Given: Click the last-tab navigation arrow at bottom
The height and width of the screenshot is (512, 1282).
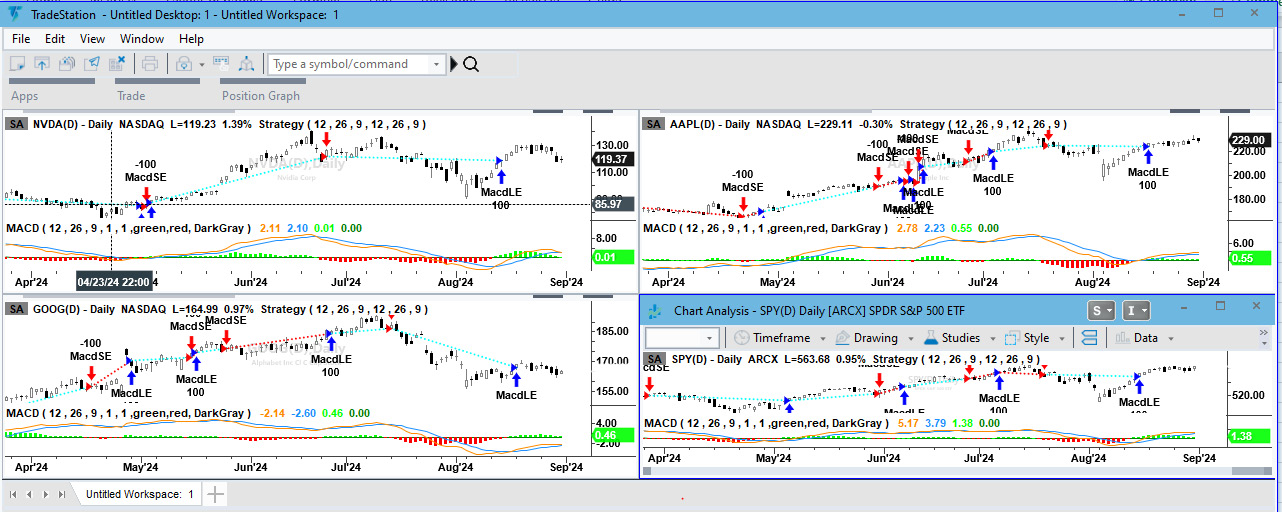Looking at the screenshot, I should point(62,494).
